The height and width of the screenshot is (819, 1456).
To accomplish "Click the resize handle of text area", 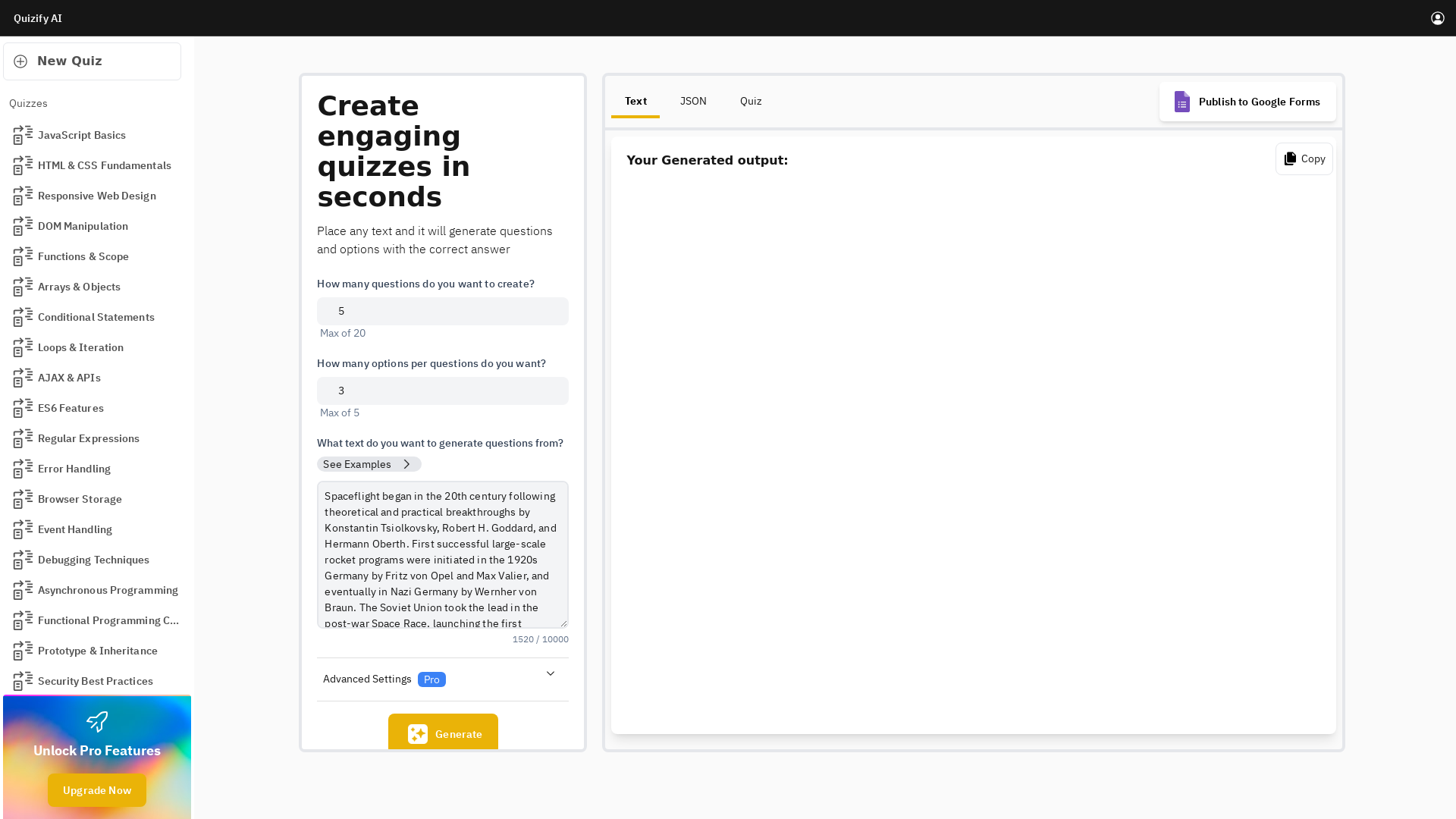I will pos(563,623).
